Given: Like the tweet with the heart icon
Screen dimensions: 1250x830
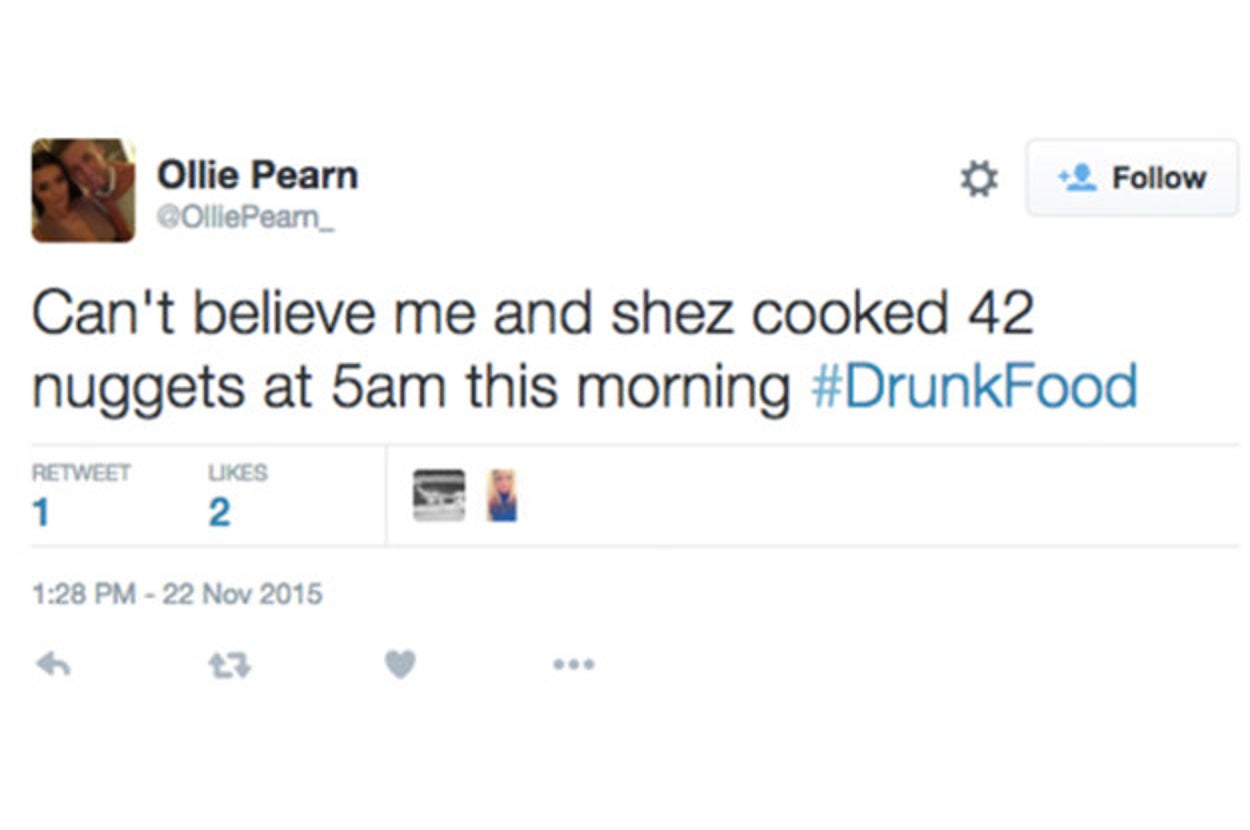Looking at the screenshot, I should tap(400, 664).
